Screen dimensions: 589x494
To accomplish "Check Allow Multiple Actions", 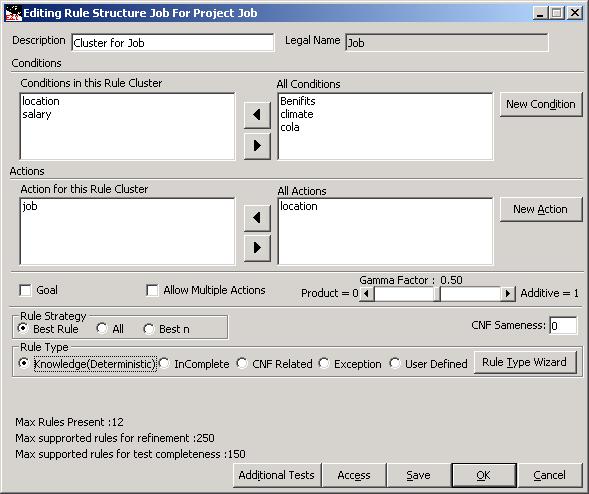I will 152,290.
